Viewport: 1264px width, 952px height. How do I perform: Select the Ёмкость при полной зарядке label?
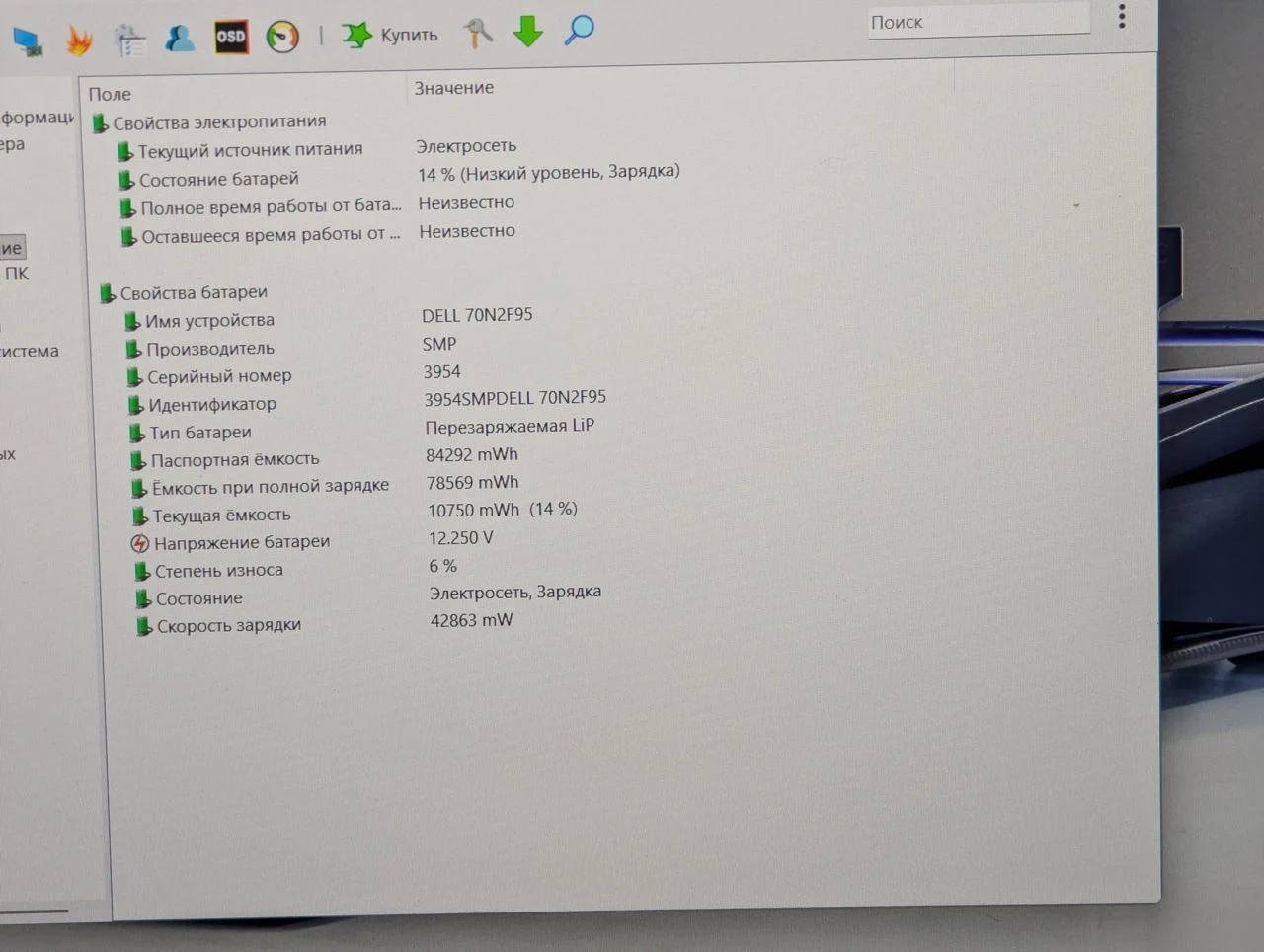(271, 487)
